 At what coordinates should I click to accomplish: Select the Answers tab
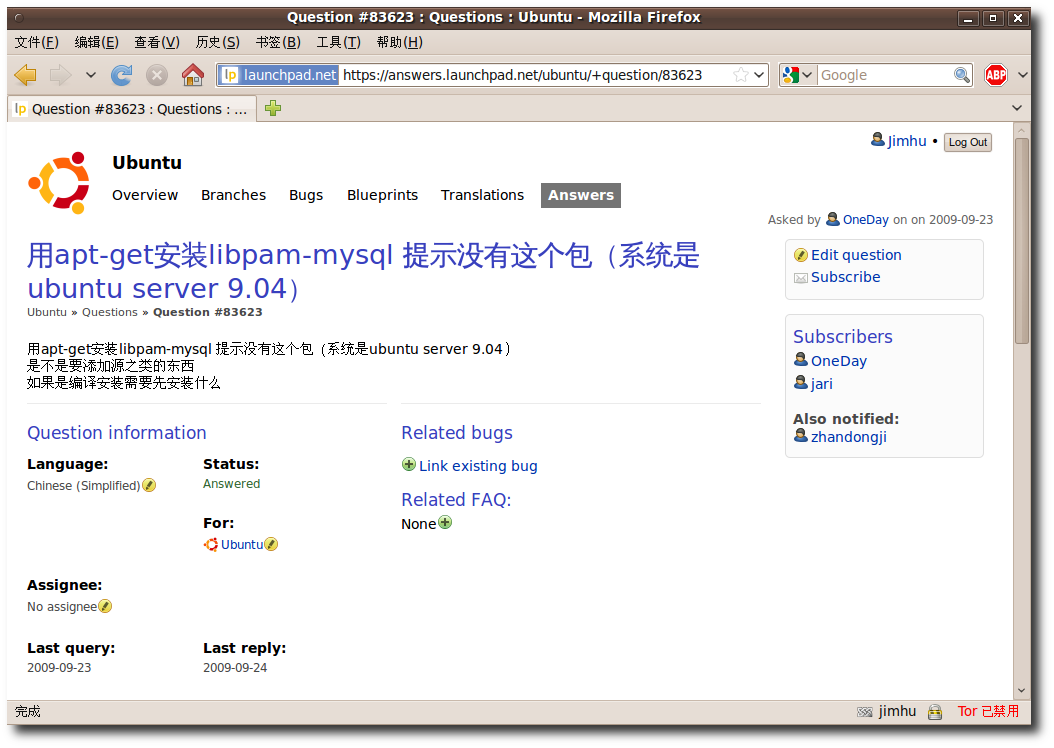click(581, 195)
